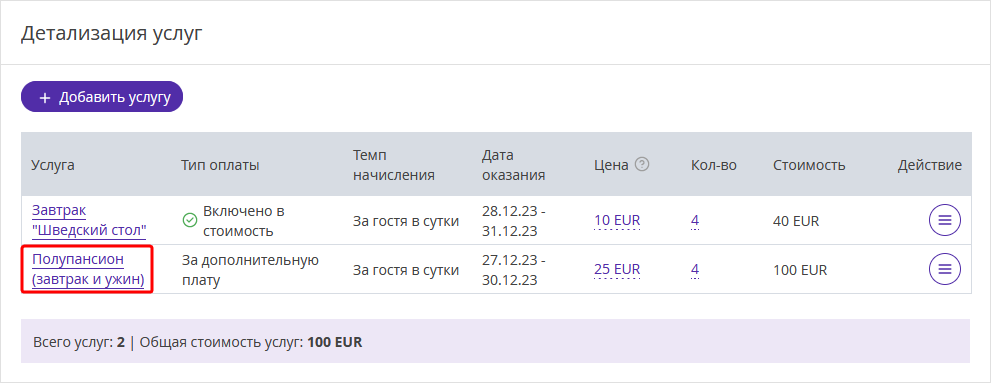Edit quantity 4 in the Завтрак row

(x=695, y=221)
